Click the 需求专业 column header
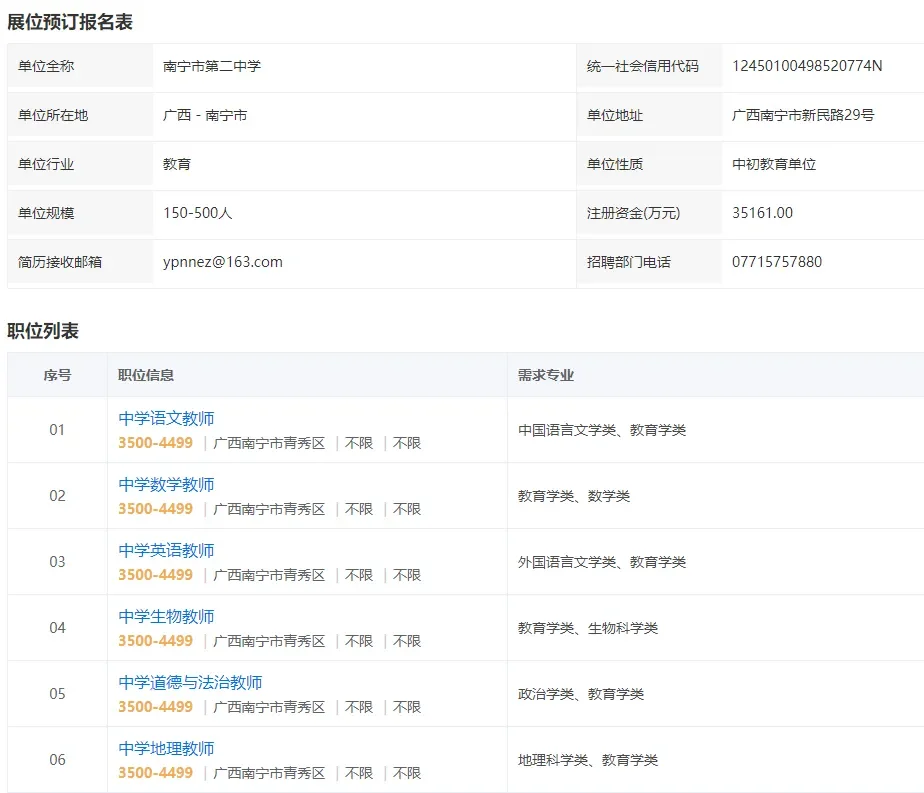The height and width of the screenshot is (793, 924). (546, 375)
